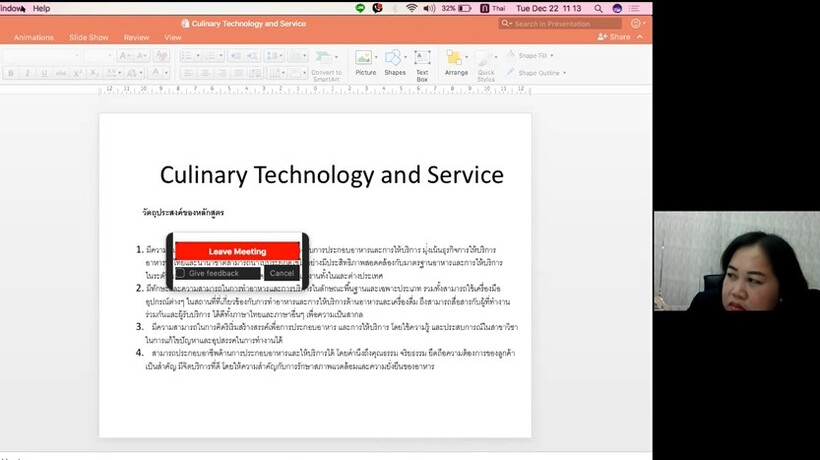Click the Wi-Fi icon in menu bar
The image size is (820, 460).
411,8
